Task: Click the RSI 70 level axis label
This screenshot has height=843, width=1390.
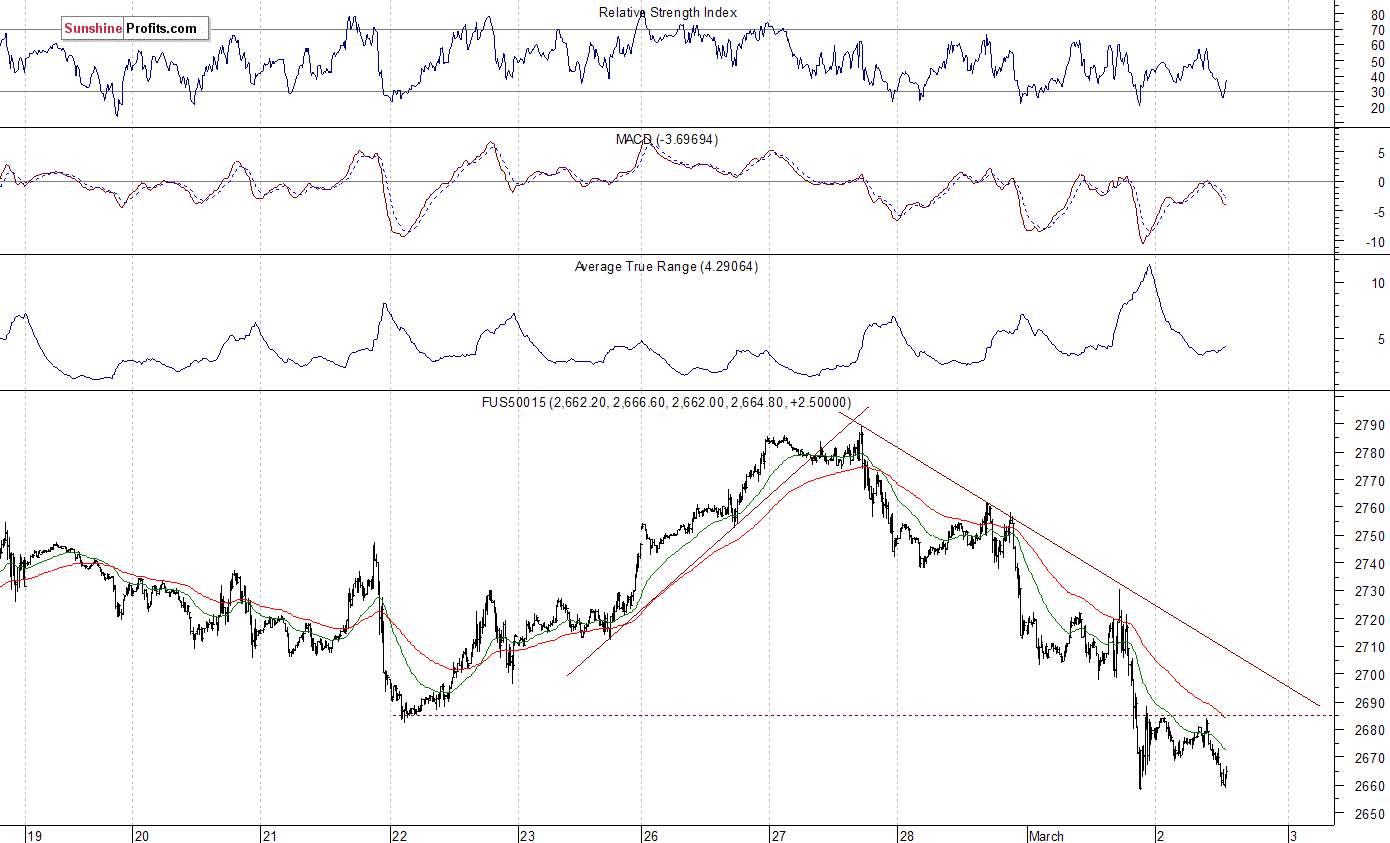Action: (1377, 30)
